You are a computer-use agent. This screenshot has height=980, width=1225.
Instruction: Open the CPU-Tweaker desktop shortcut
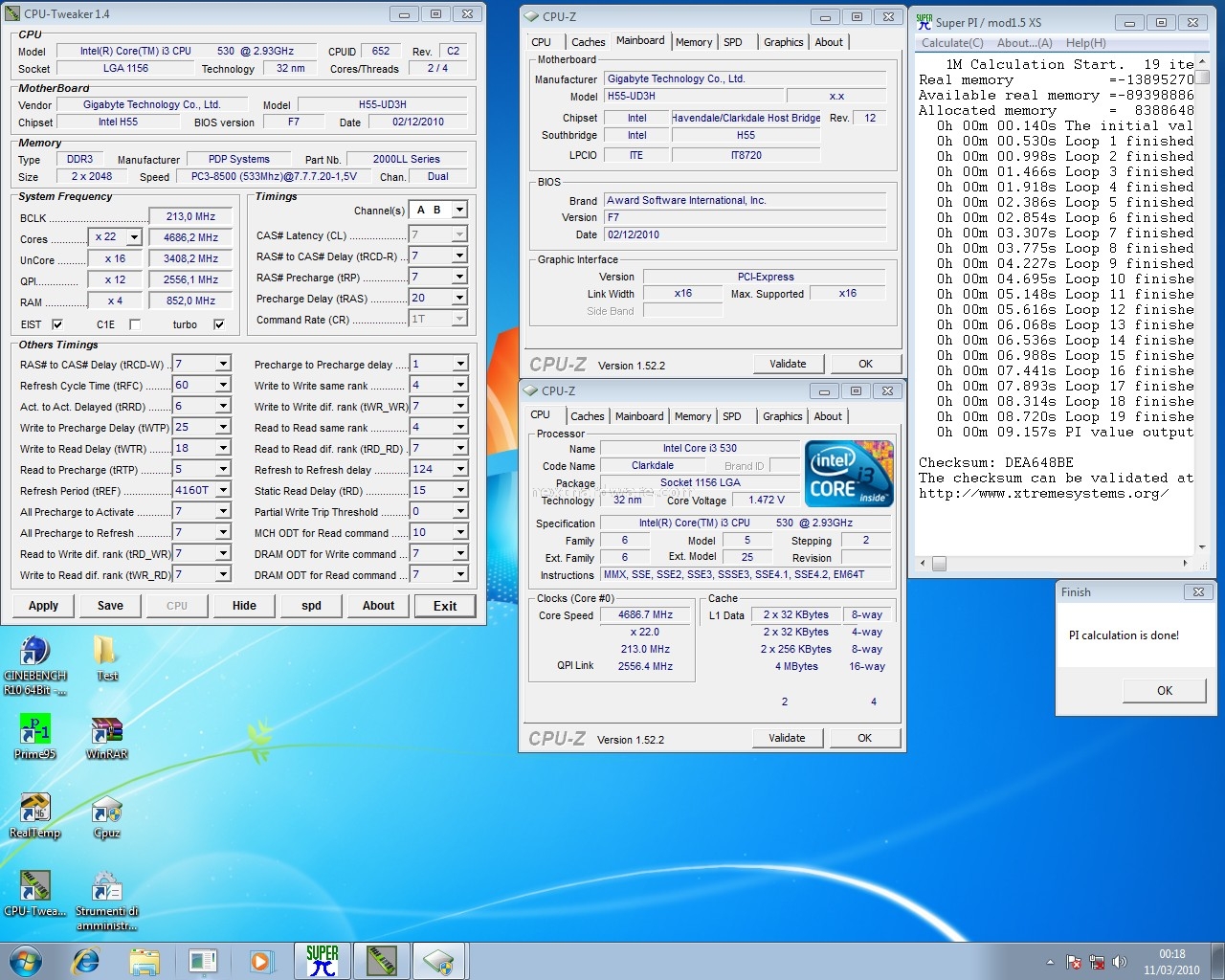pos(35,895)
